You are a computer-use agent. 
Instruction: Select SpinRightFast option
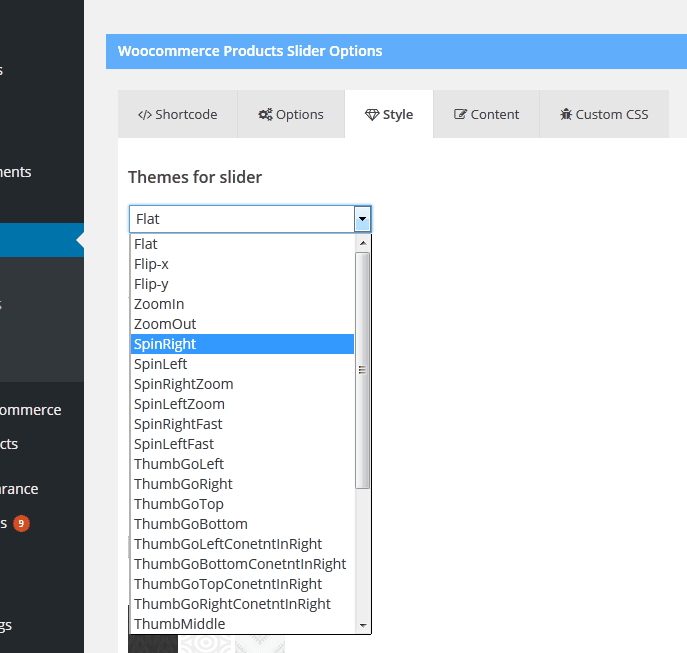point(242,424)
